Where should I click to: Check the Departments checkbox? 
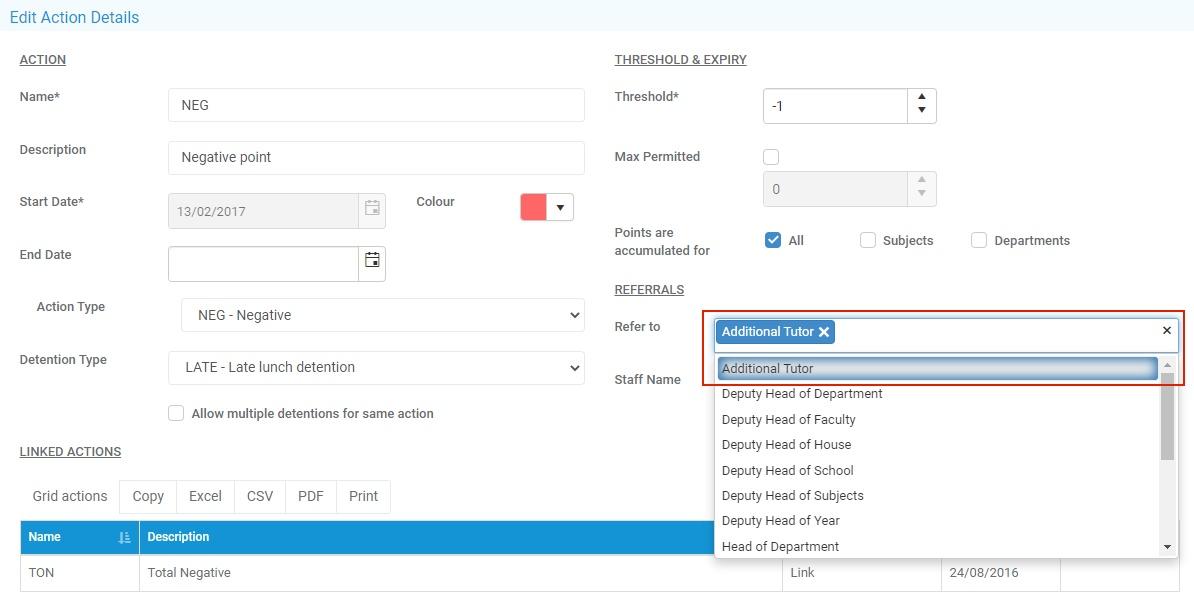pyautogui.click(x=979, y=240)
